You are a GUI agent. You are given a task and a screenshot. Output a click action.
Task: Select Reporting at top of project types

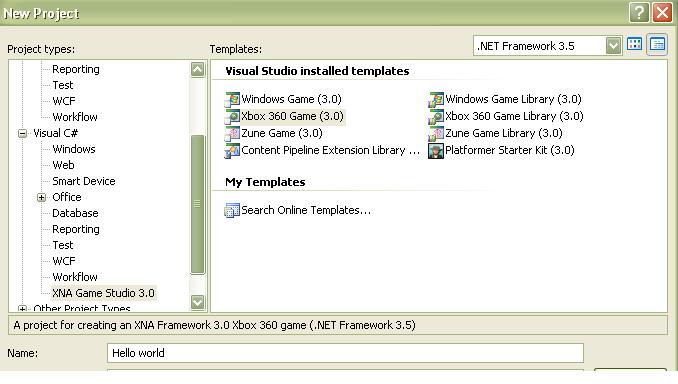[76, 69]
